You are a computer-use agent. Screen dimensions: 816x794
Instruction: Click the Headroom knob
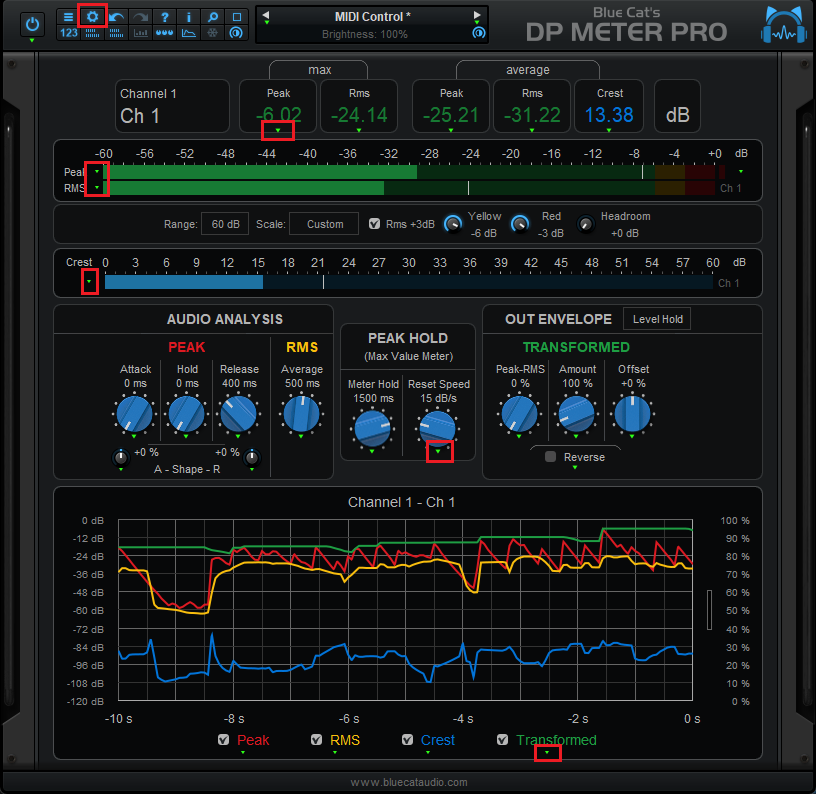(x=586, y=224)
